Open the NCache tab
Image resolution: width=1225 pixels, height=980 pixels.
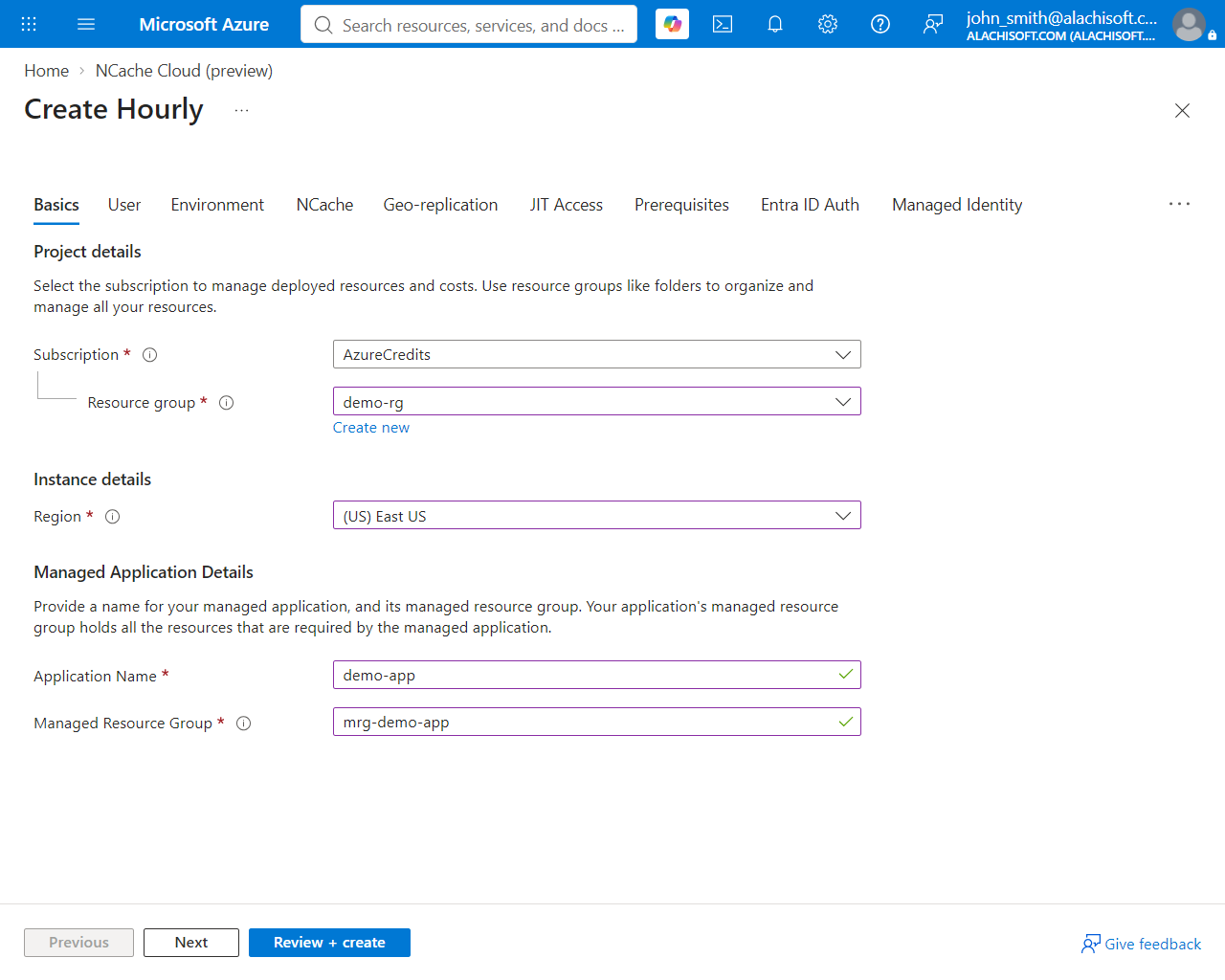tap(324, 205)
